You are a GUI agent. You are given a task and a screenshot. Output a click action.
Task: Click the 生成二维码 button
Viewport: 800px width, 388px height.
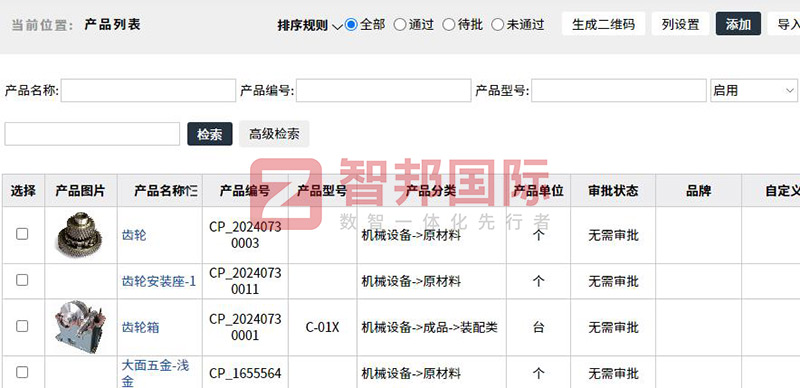pyautogui.click(x=604, y=24)
